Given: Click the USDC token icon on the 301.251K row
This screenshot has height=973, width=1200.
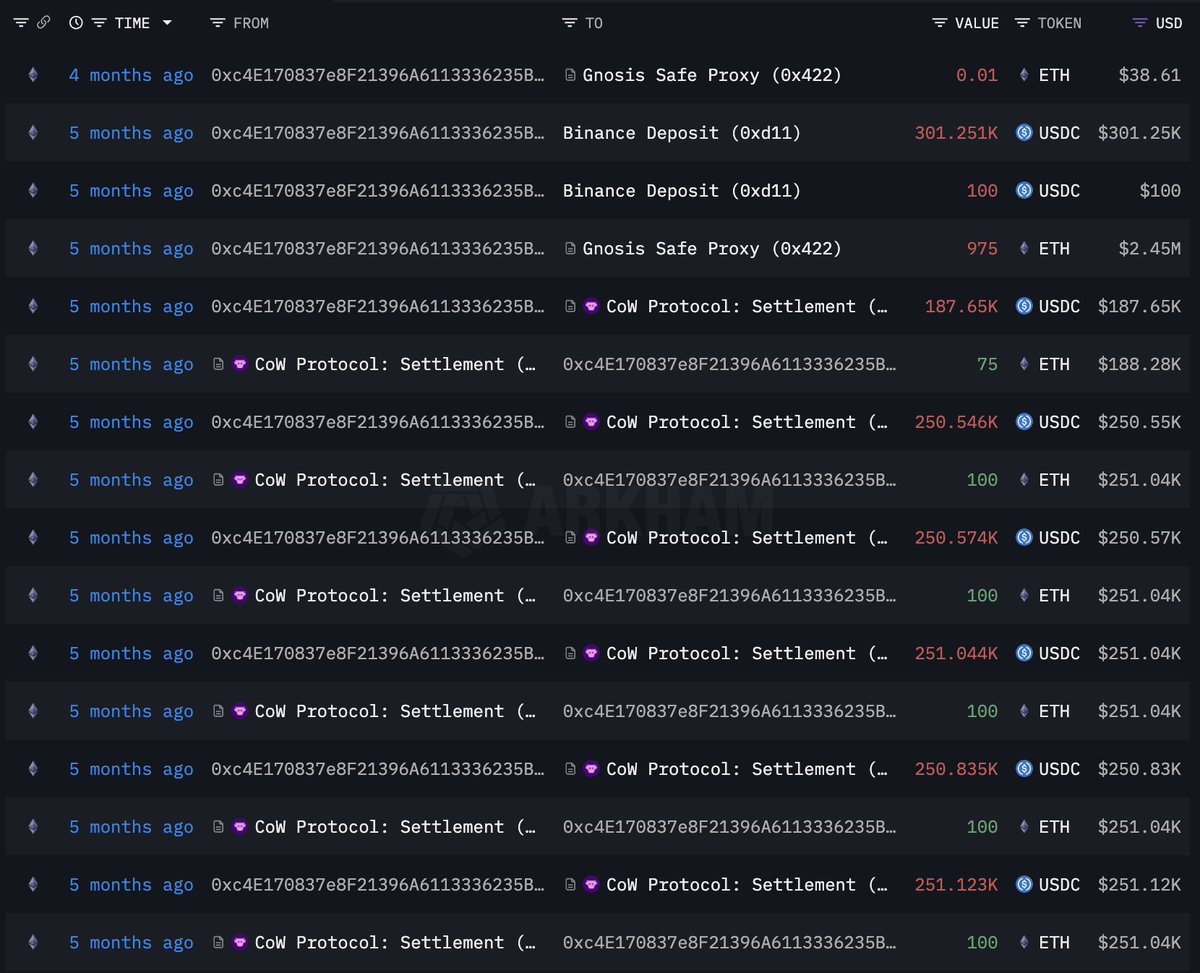Looking at the screenshot, I should tap(1023, 133).
